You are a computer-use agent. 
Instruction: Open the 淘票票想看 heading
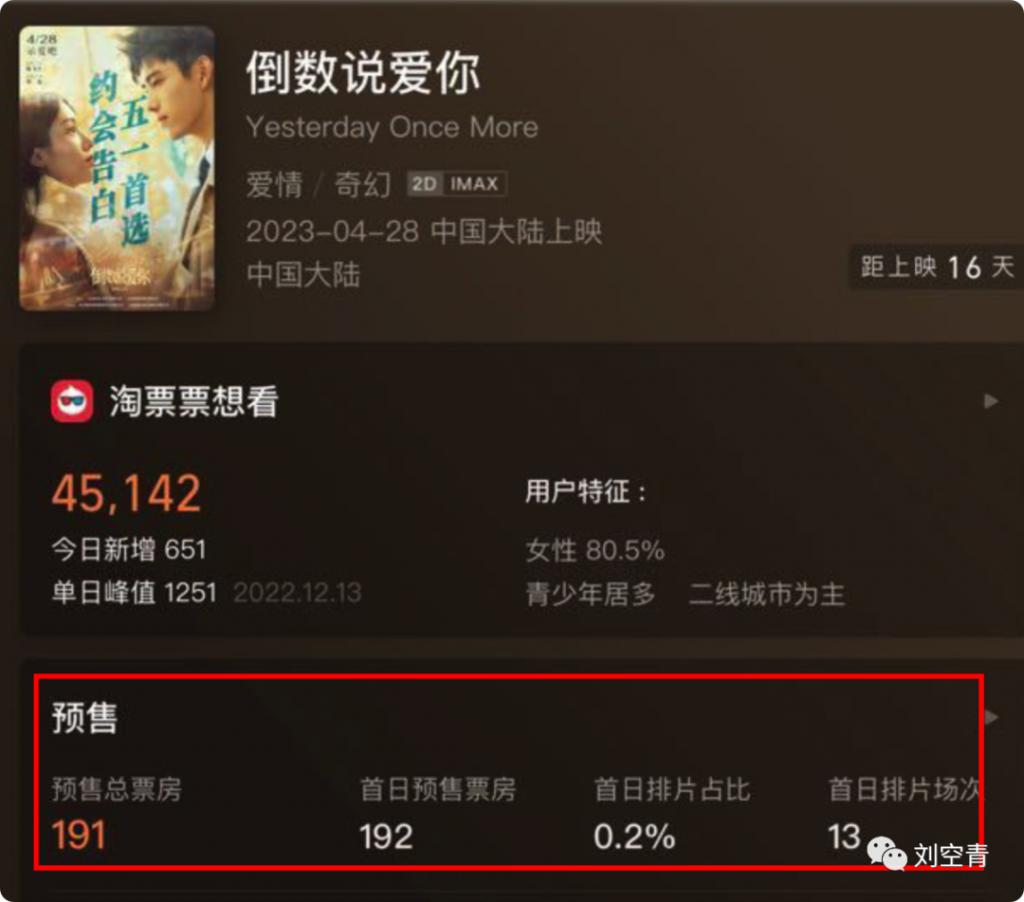click(194, 401)
